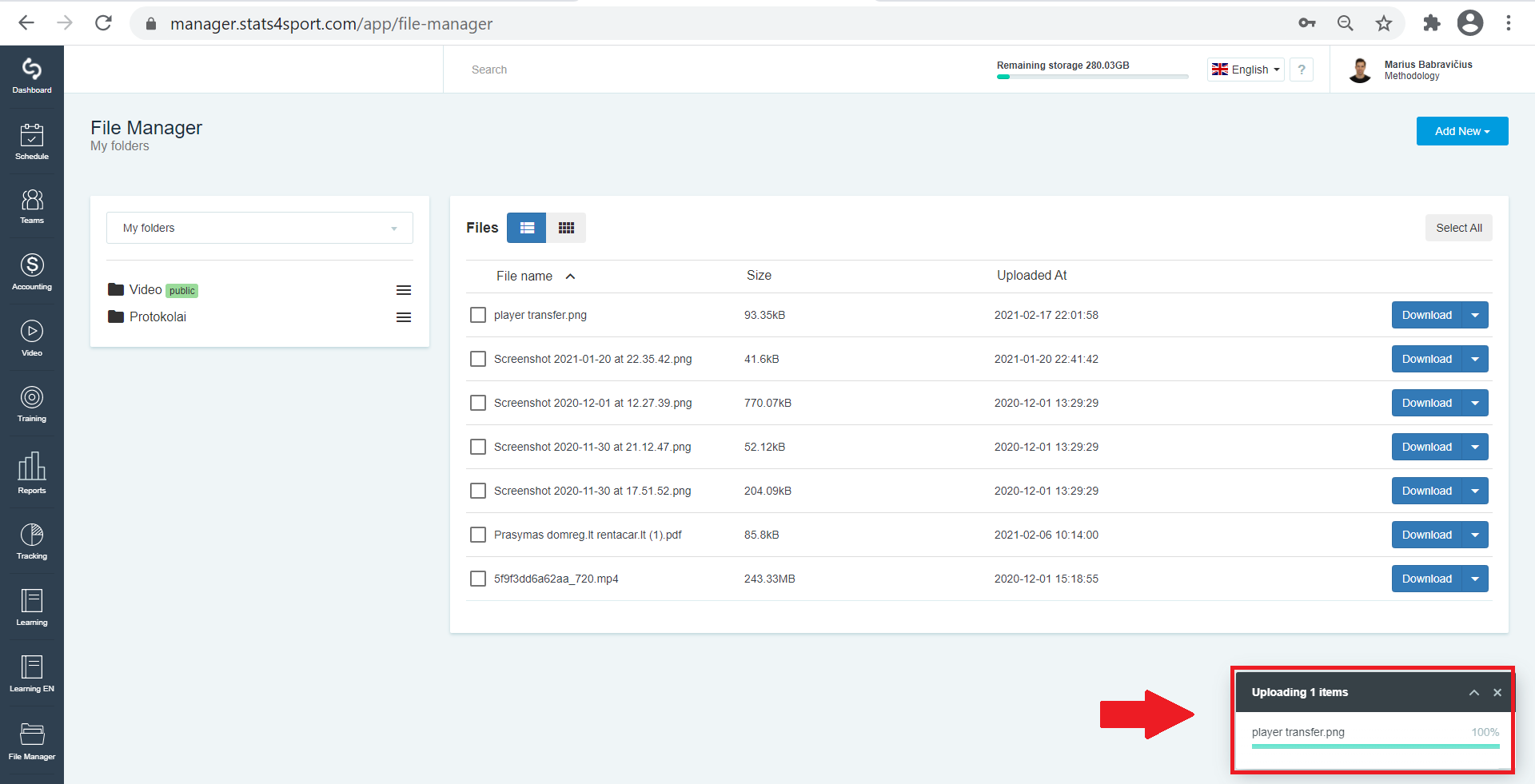Image resolution: width=1535 pixels, height=784 pixels.
Task: Sort by Size column header
Action: coord(759,275)
